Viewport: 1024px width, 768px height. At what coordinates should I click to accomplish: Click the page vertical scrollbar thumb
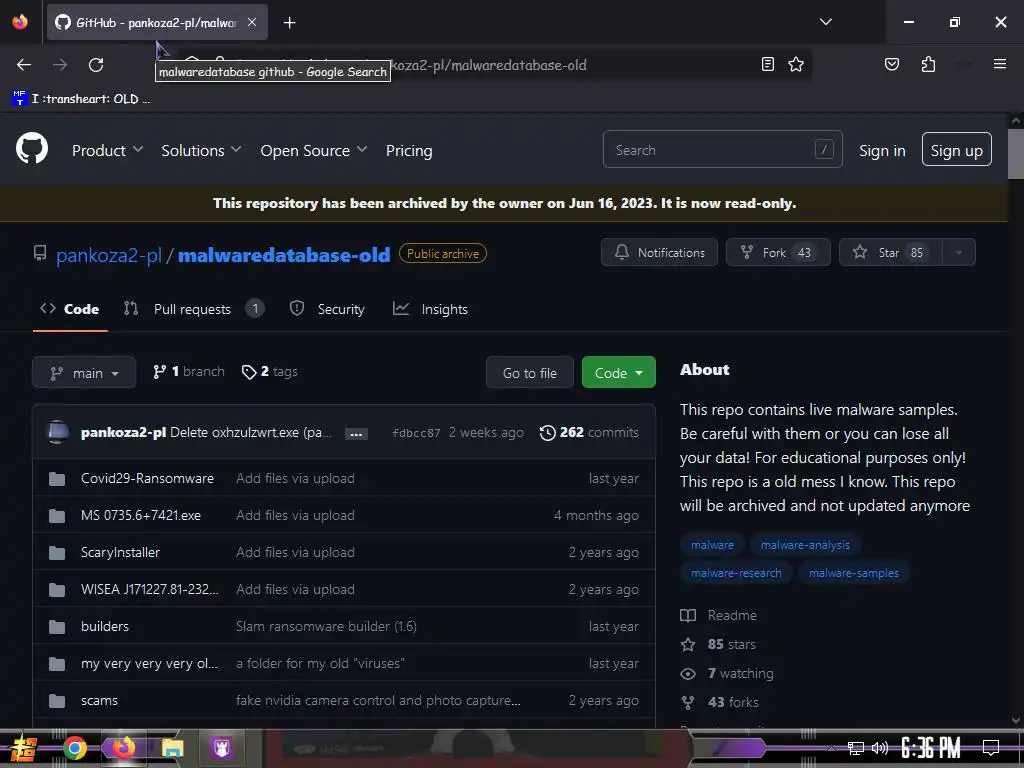[1016, 153]
